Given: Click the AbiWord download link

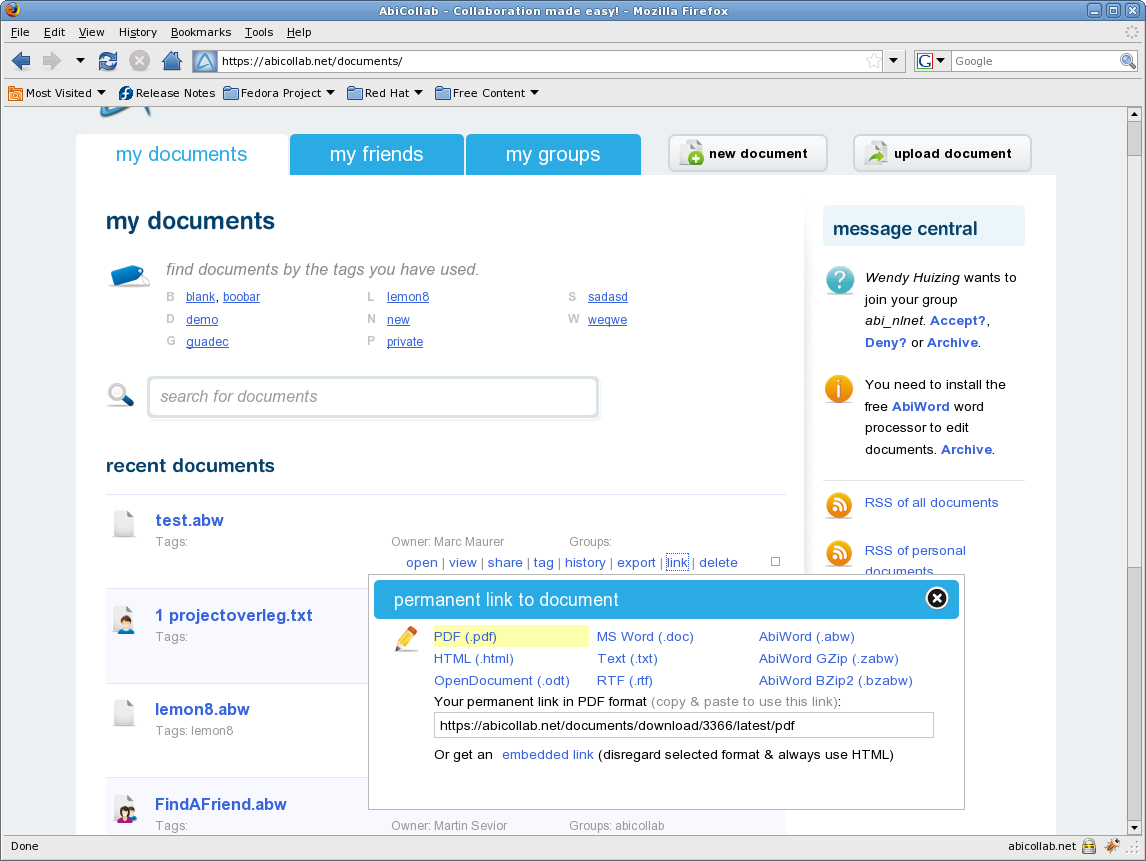Looking at the screenshot, I should (x=920, y=406).
